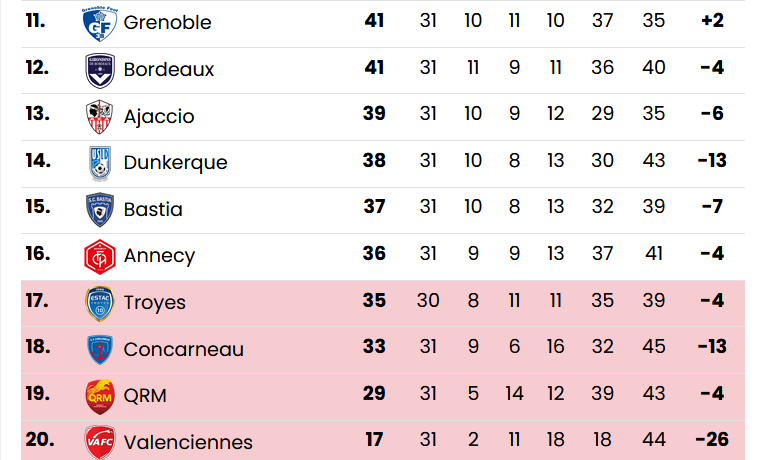Click the Bastia club crest

[99, 209]
